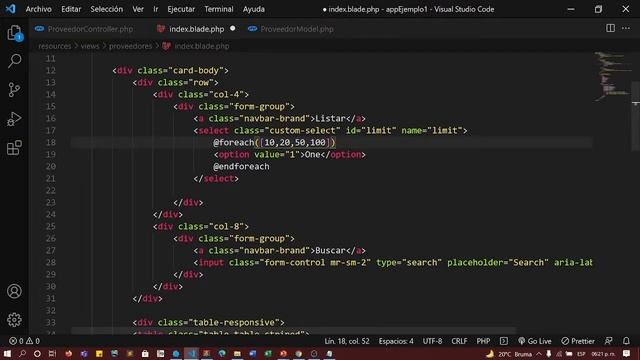640x360 pixels.
Task: Click the taskbar clock
Action: [x=603, y=354]
